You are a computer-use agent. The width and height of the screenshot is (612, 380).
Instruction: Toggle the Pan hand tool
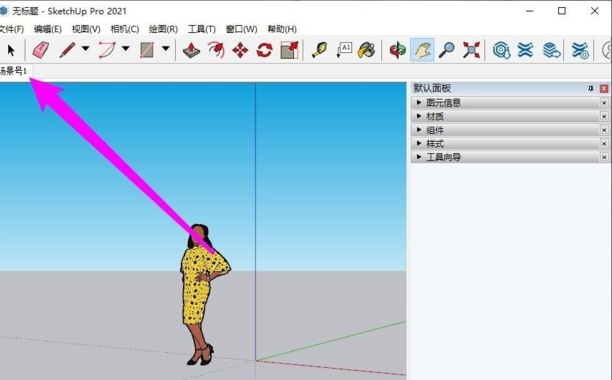coord(422,50)
